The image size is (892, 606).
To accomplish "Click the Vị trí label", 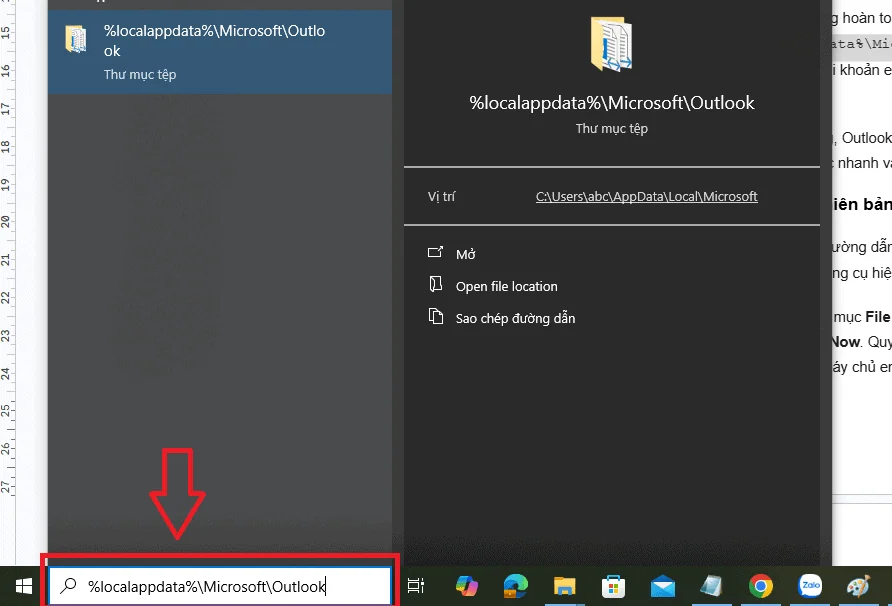I will [x=441, y=197].
